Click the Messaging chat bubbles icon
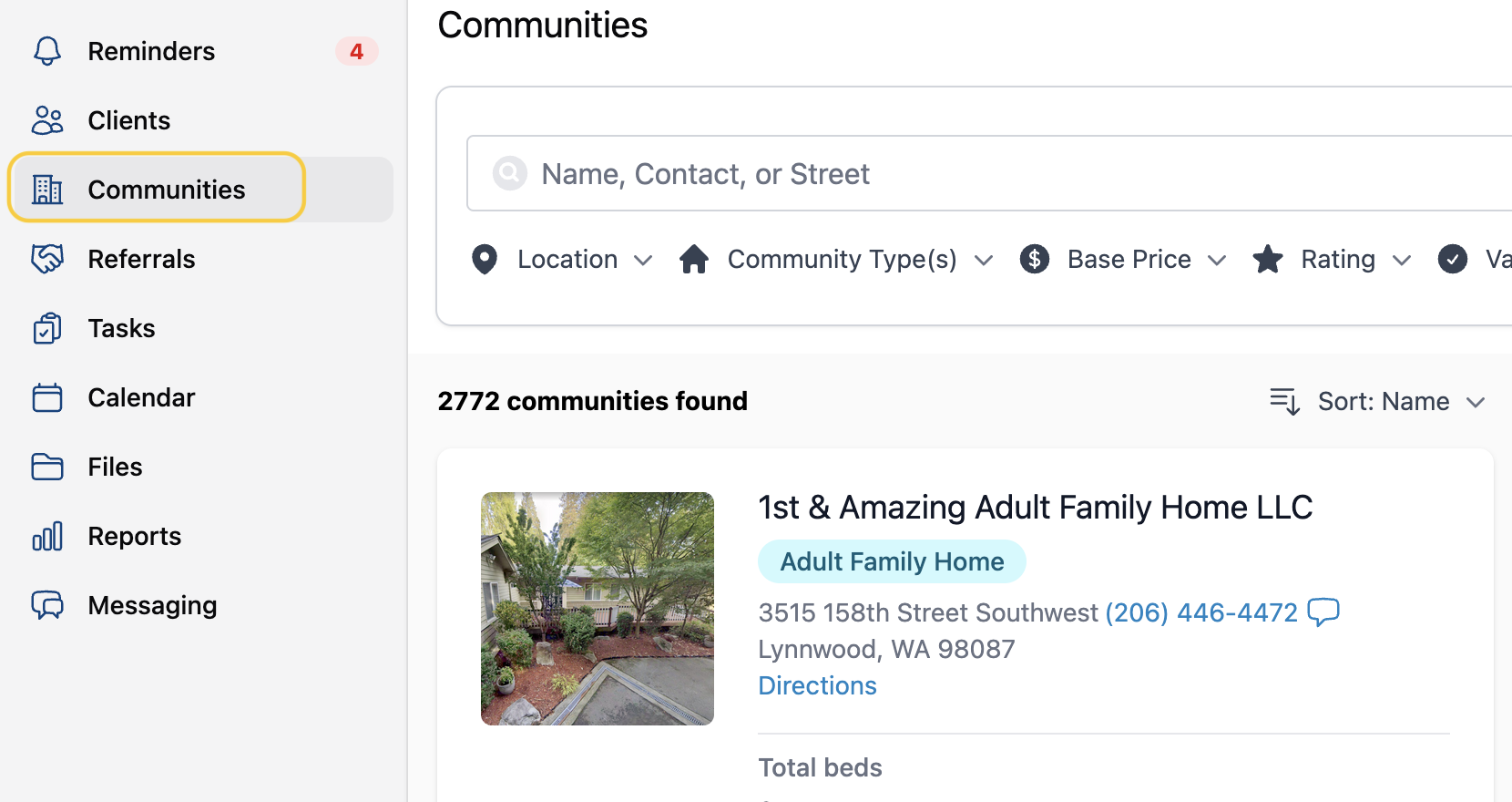Screen dimensions: 1512x802 pos(47,605)
